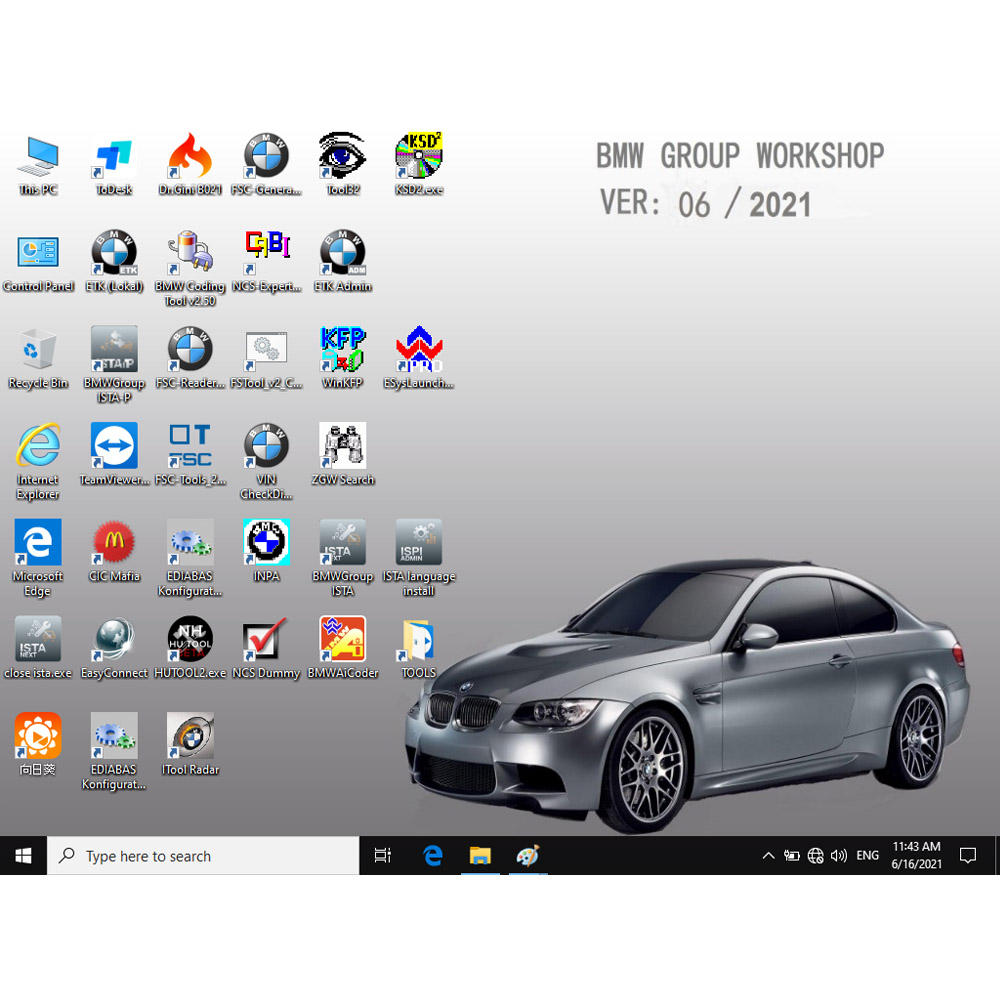Open Microsoft Edge desktop shortcut
Screen dimensions: 1000x1000
click(x=38, y=557)
